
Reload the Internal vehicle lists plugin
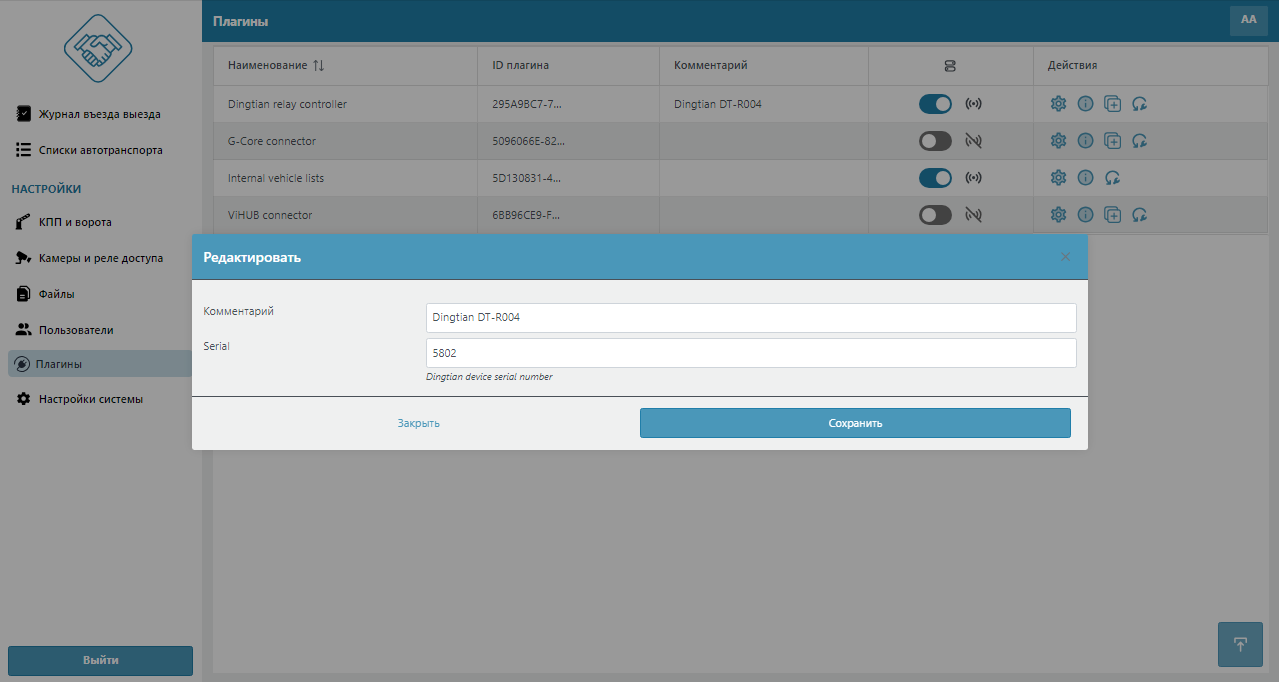tap(1112, 178)
